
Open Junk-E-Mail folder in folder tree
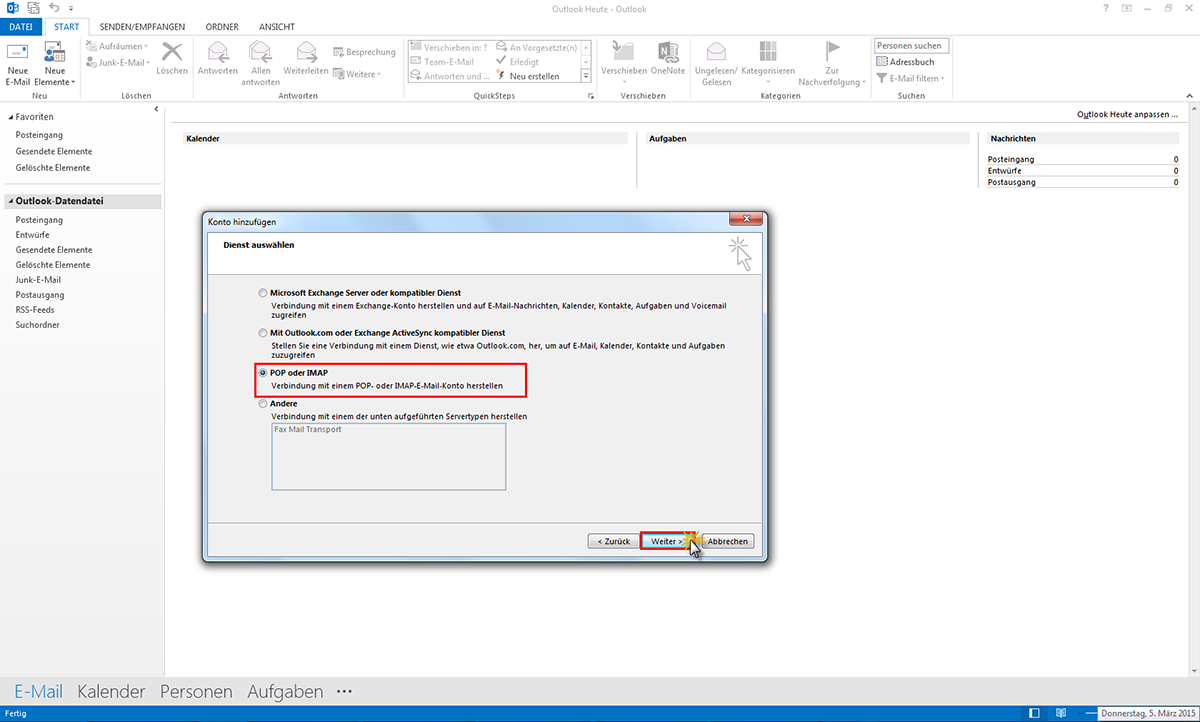[38, 280]
